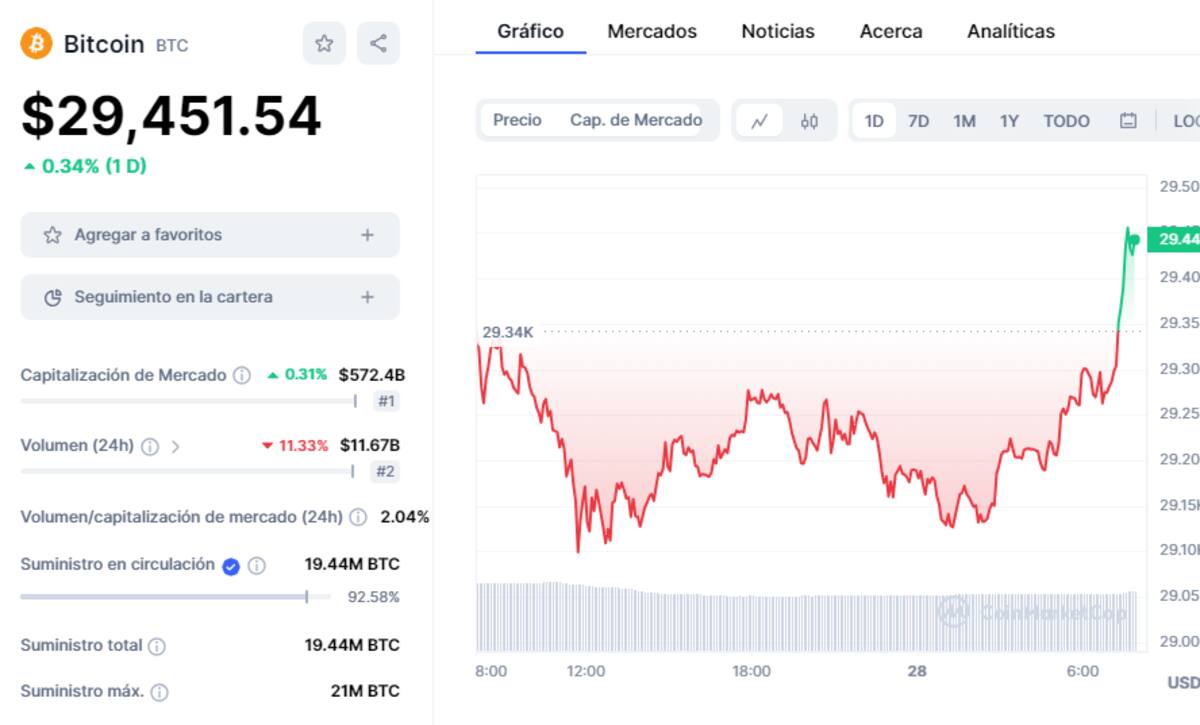Click the share icon beside Bitcoin title

pyautogui.click(x=378, y=43)
